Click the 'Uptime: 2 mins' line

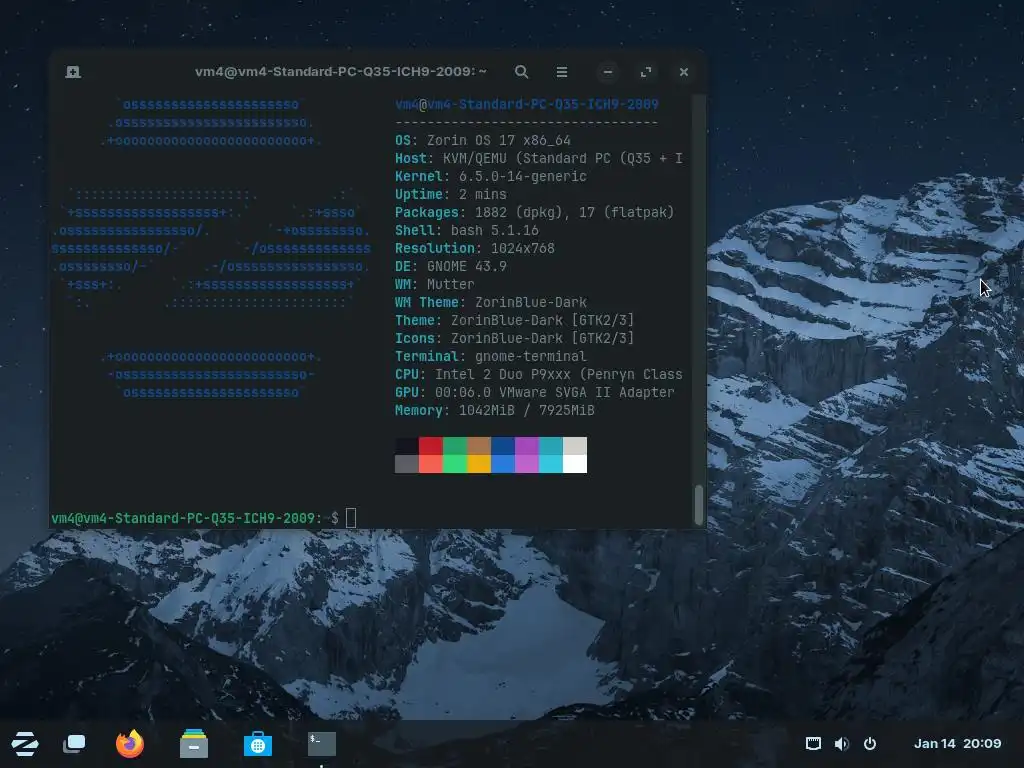[451, 194]
